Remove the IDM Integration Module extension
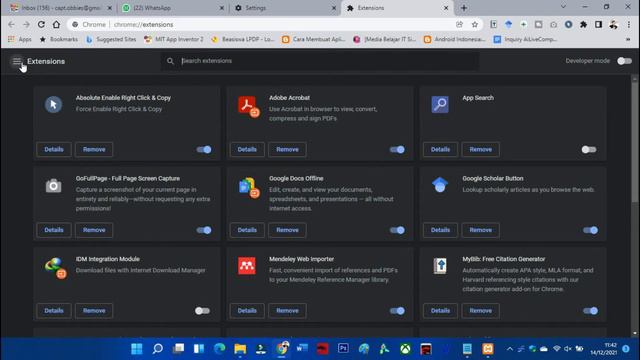This screenshot has width=640, height=360. pyautogui.click(x=94, y=311)
